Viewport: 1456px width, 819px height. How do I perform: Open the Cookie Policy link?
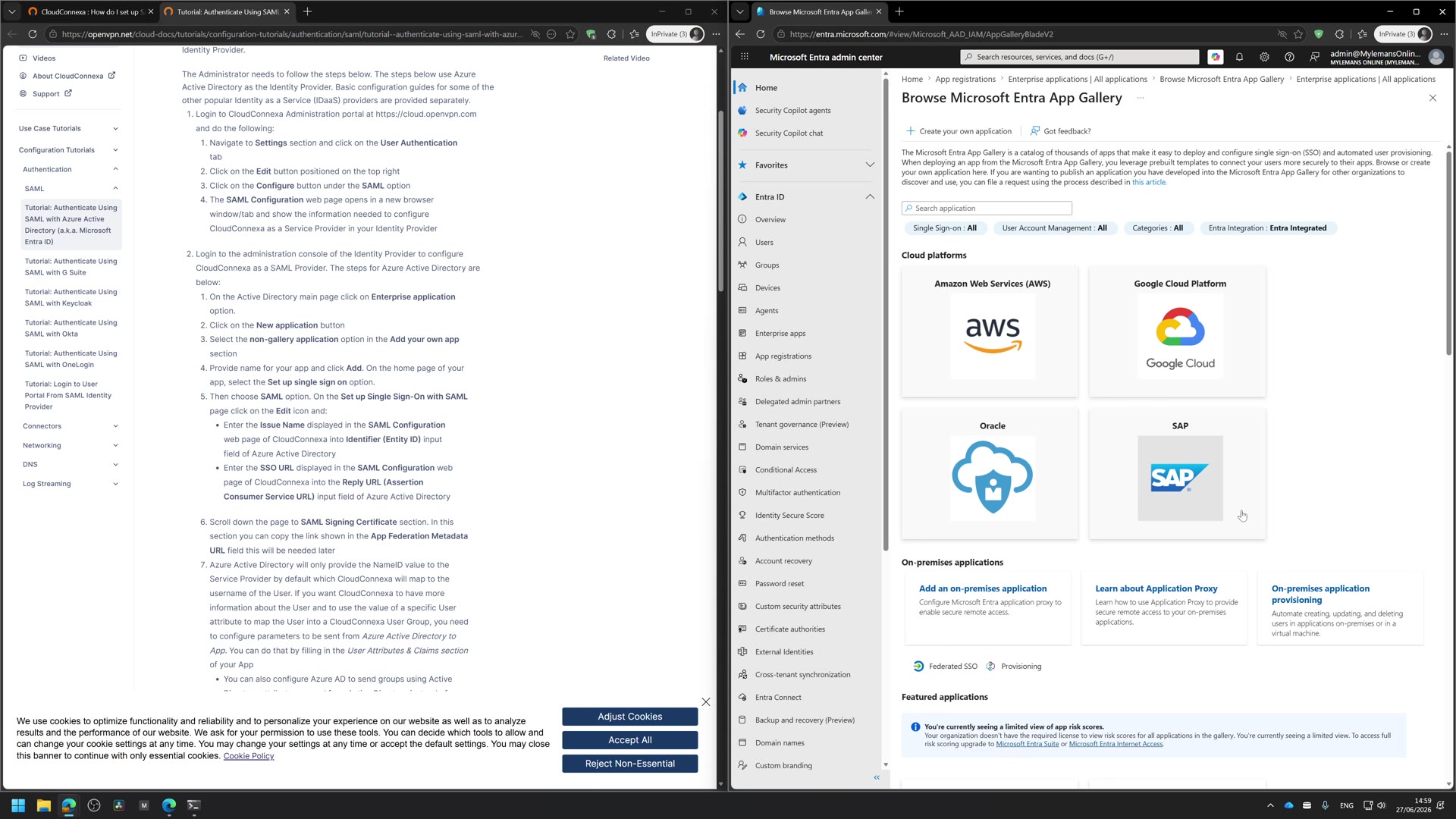coord(249,756)
